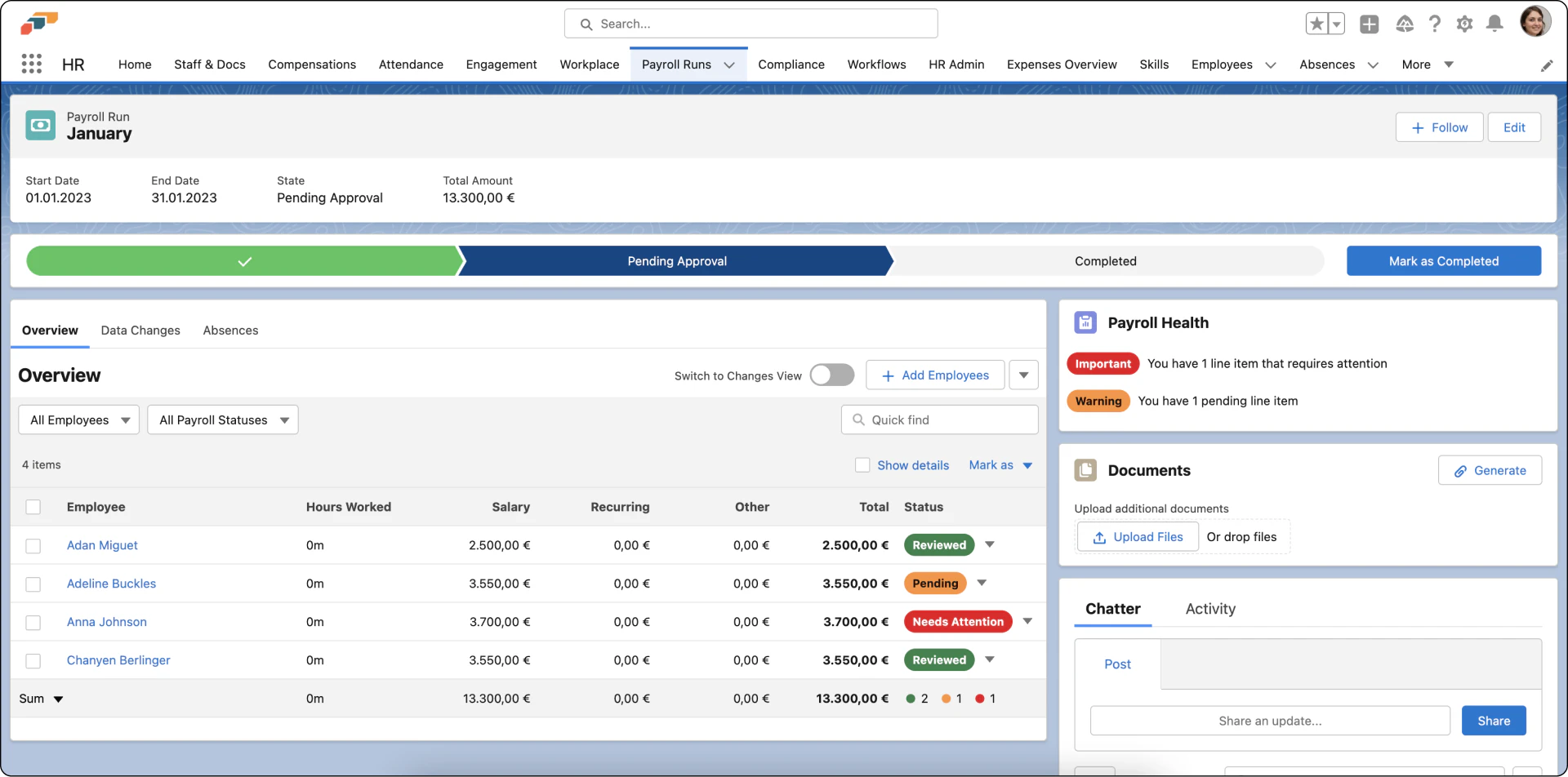Open notifications via the bell icon

pos(1494,24)
